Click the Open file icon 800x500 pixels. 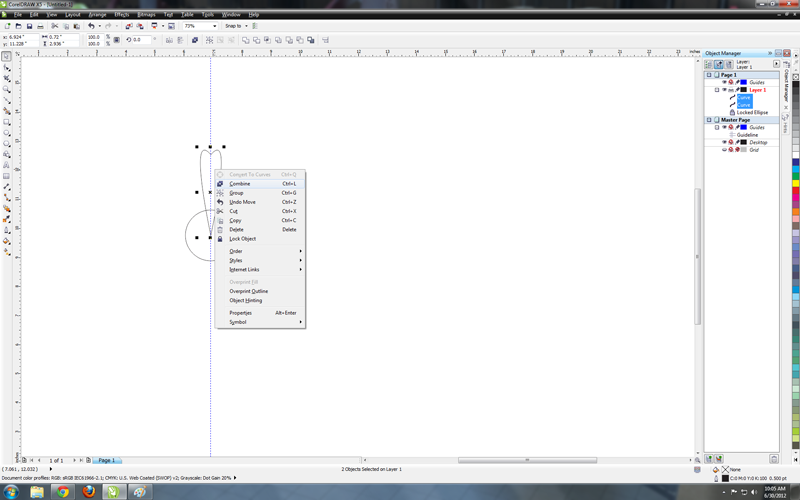(18, 26)
